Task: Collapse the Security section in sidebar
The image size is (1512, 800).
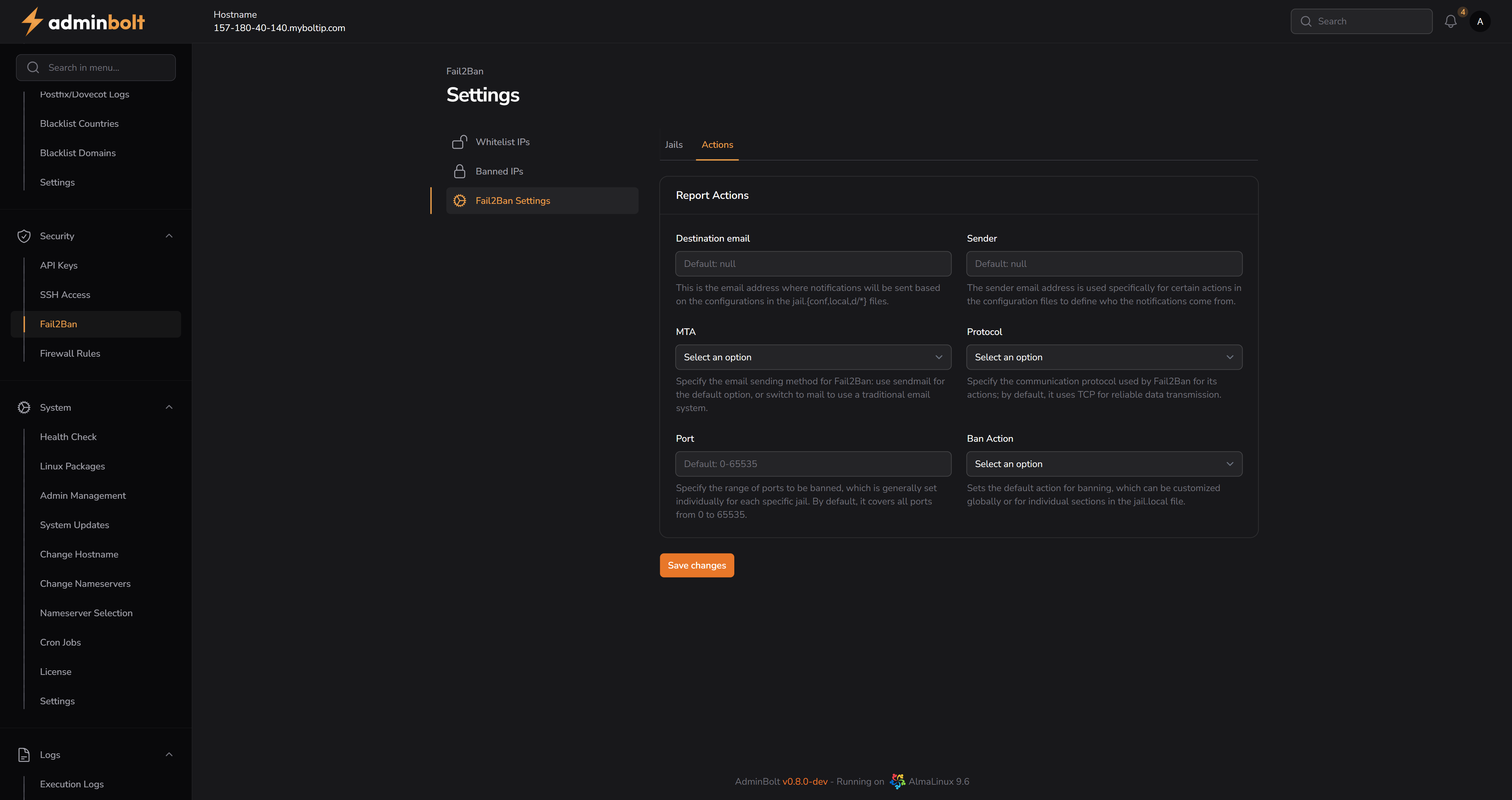Action: pyautogui.click(x=169, y=236)
